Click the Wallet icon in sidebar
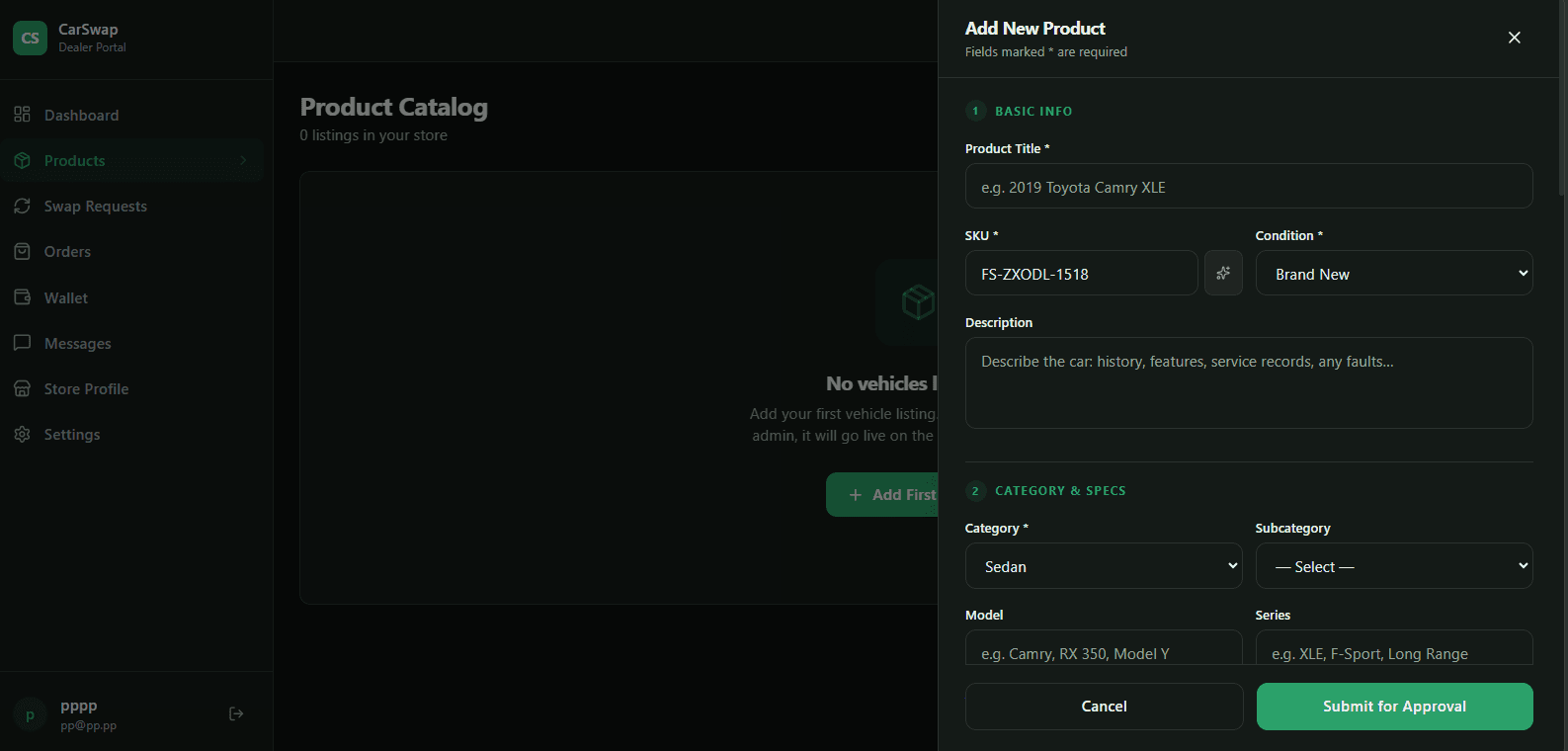Image resolution: width=1568 pixels, height=751 pixels. [22, 297]
